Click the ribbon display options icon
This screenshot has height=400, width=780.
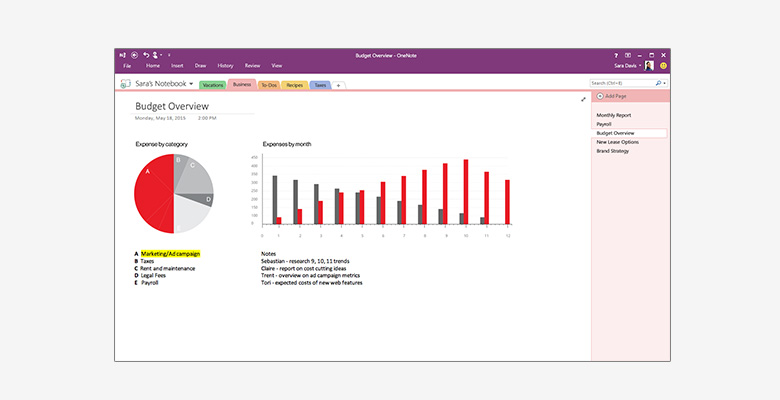point(628,54)
